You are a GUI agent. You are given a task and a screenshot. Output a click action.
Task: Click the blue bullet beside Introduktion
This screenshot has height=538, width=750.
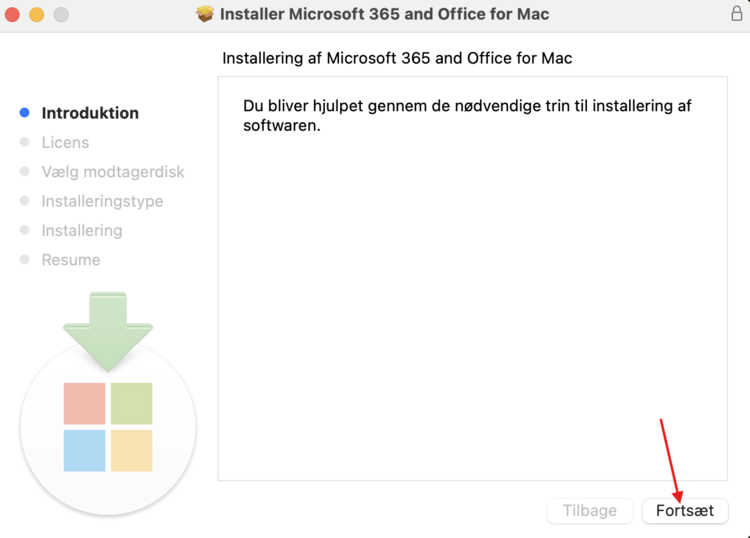(25, 113)
